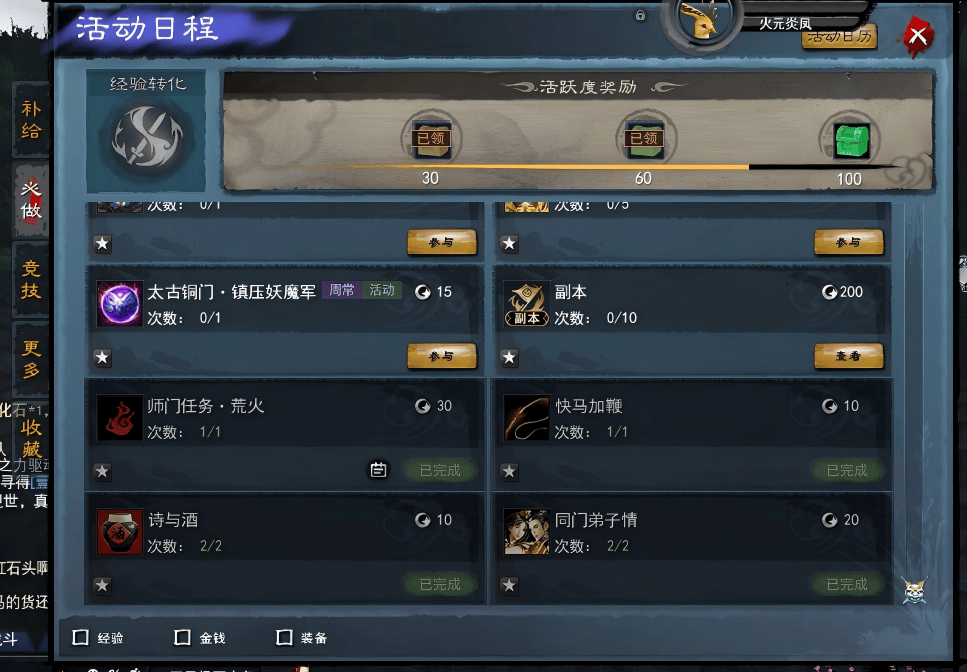
Task: Open calendar icon in 师门任务·荒火 row
Action: pyautogui.click(x=379, y=470)
